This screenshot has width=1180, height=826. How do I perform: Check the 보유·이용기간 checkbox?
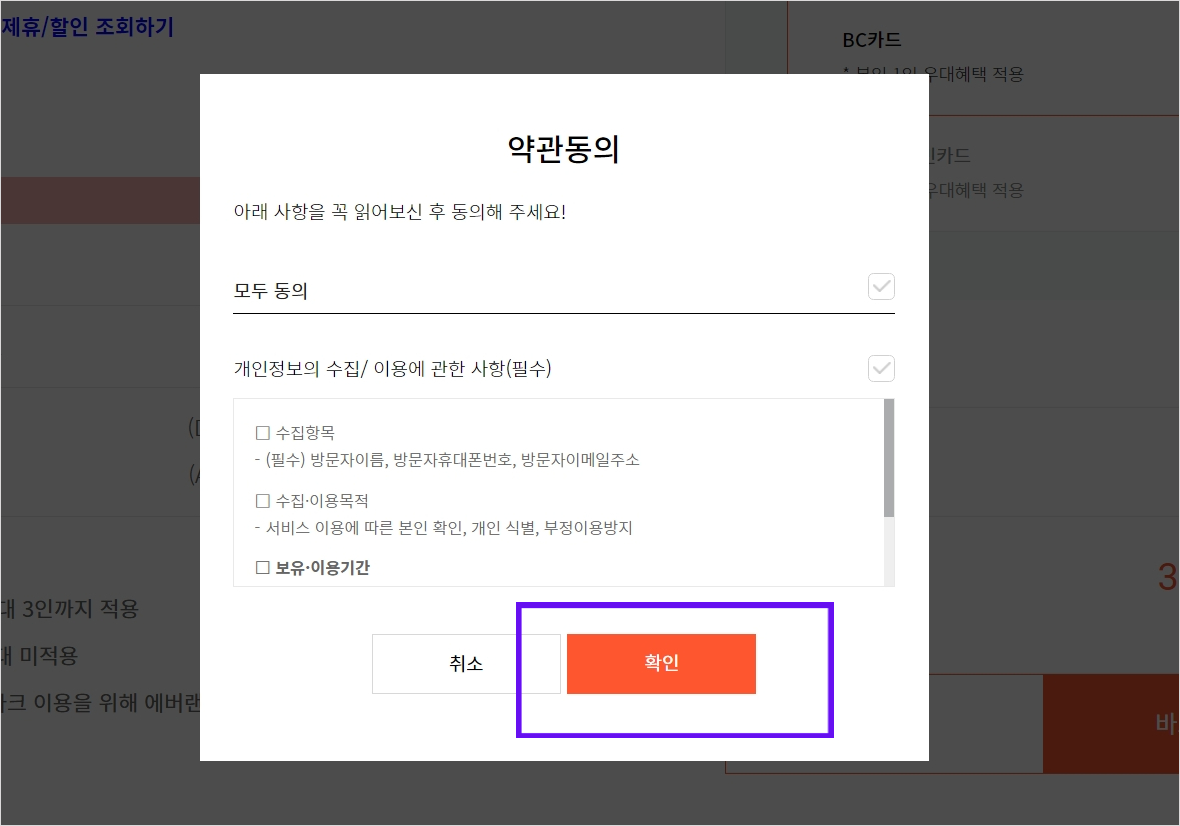point(263,567)
